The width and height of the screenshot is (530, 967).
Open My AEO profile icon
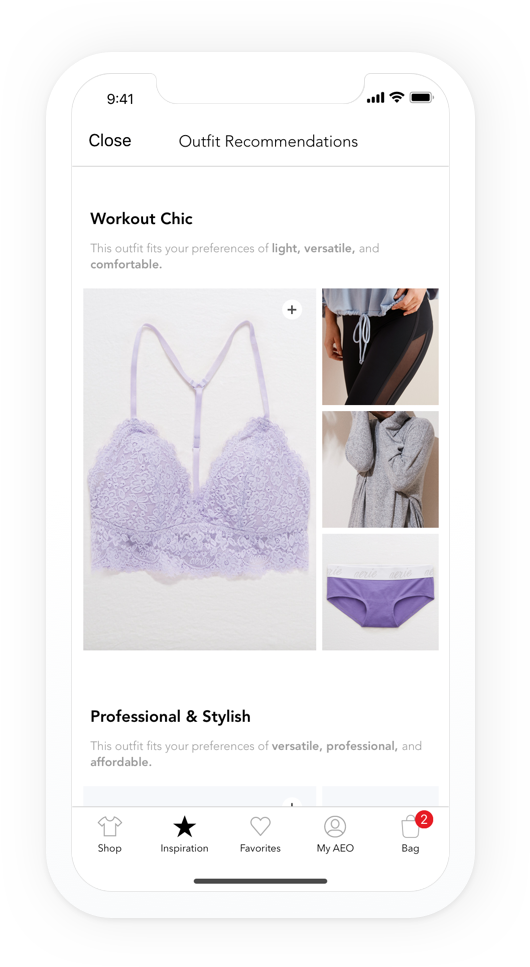pyautogui.click(x=335, y=826)
